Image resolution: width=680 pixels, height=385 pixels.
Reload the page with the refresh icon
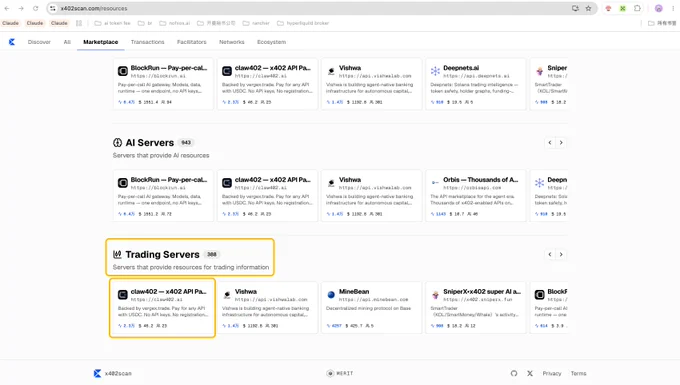36,8
